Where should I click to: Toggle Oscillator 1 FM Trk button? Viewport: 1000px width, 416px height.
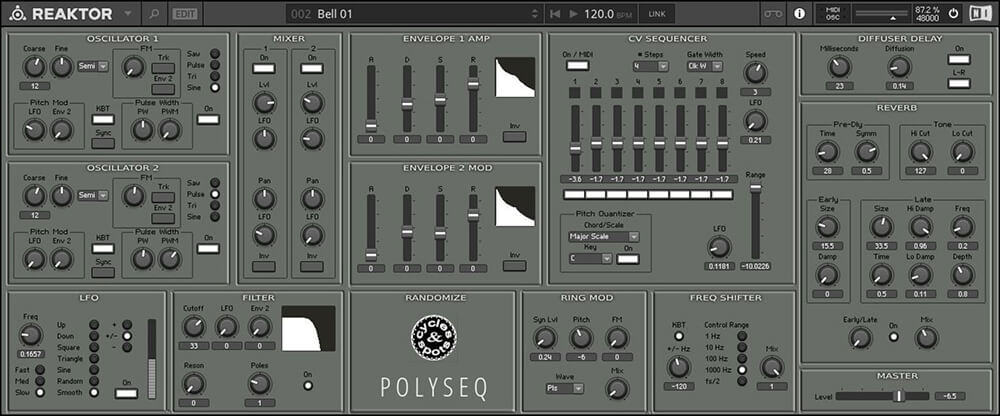[163, 68]
